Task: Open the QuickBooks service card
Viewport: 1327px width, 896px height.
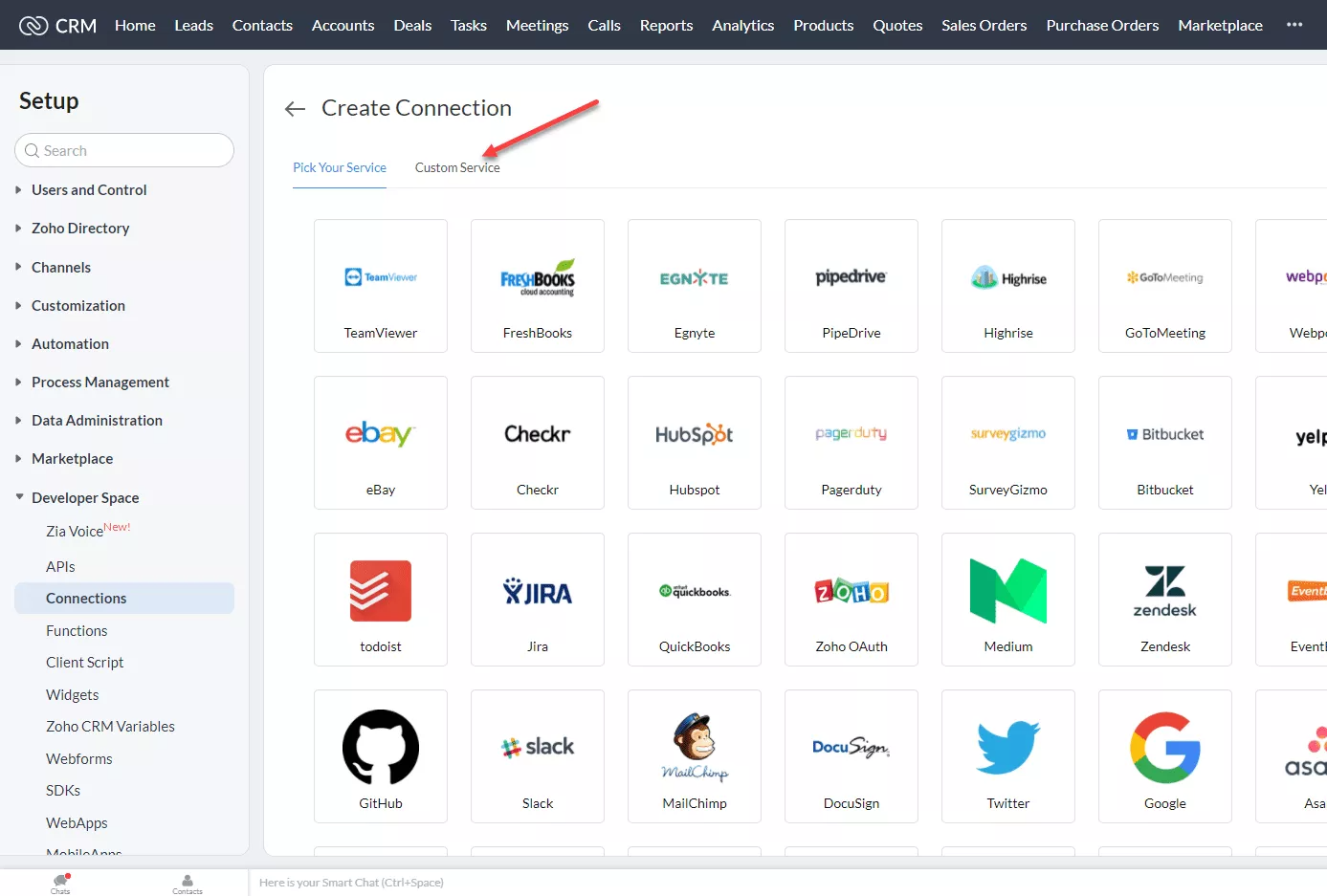Action: pos(695,600)
